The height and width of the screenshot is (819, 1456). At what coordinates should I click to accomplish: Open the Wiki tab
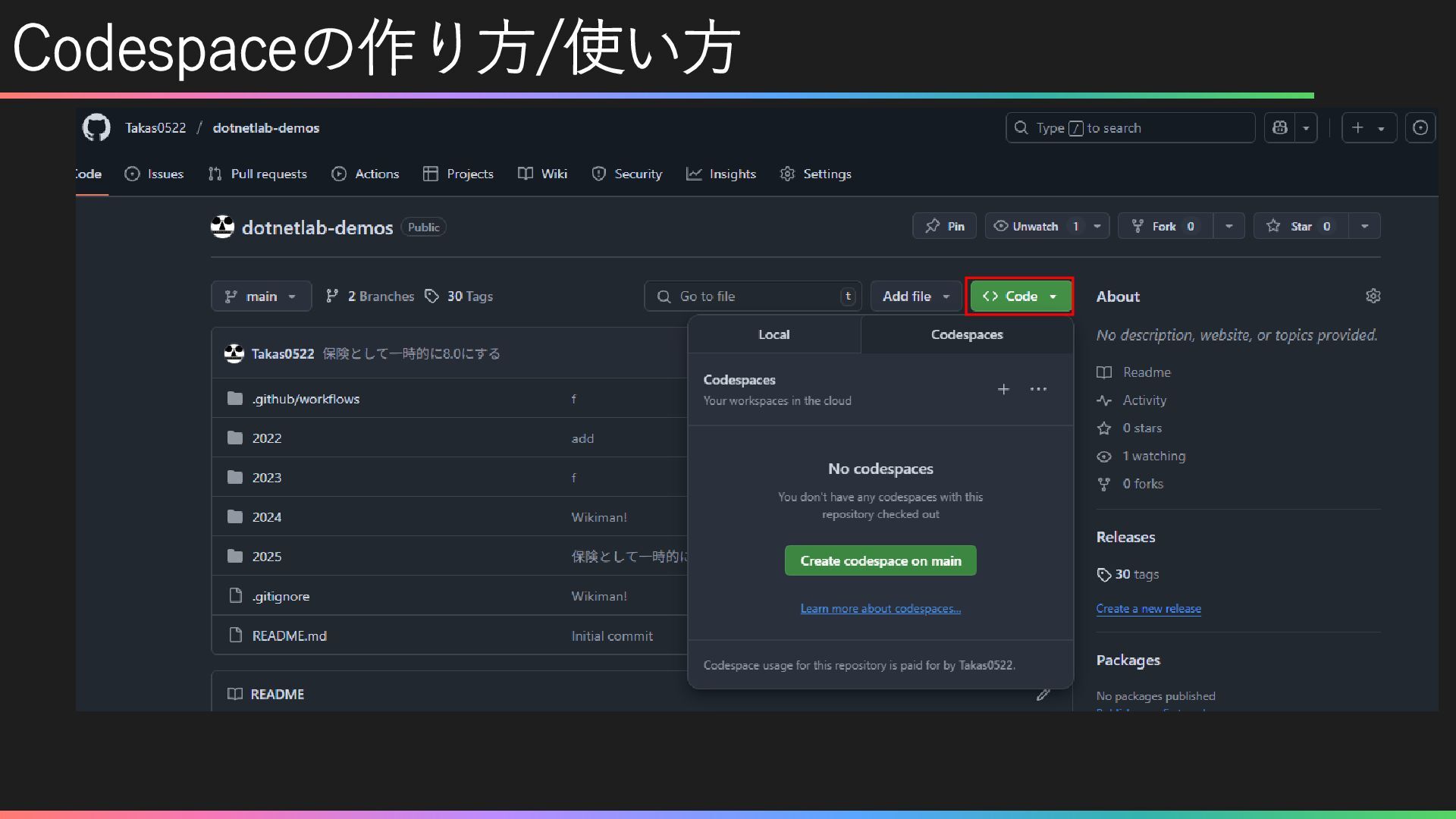click(x=542, y=174)
